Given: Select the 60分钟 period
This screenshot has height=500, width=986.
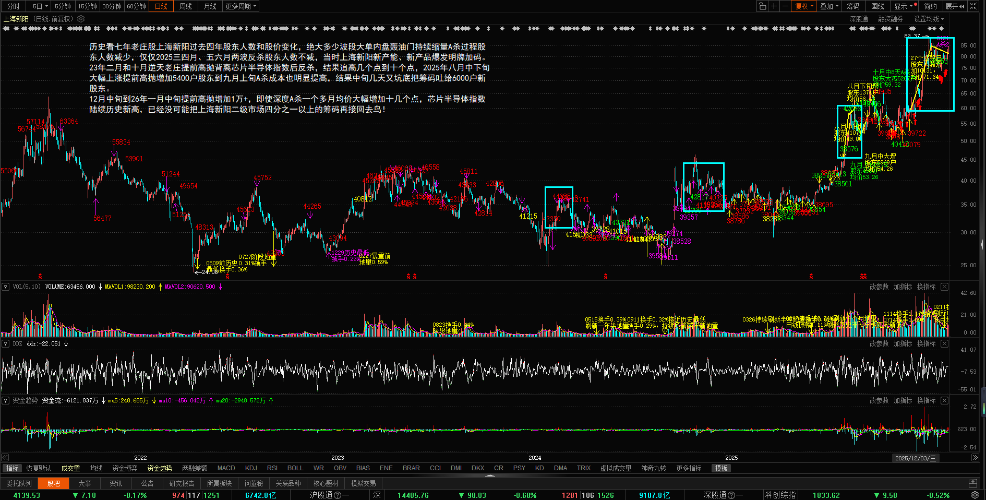Looking at the screenshot, I should pyautogui.click(x=136, y=6).
